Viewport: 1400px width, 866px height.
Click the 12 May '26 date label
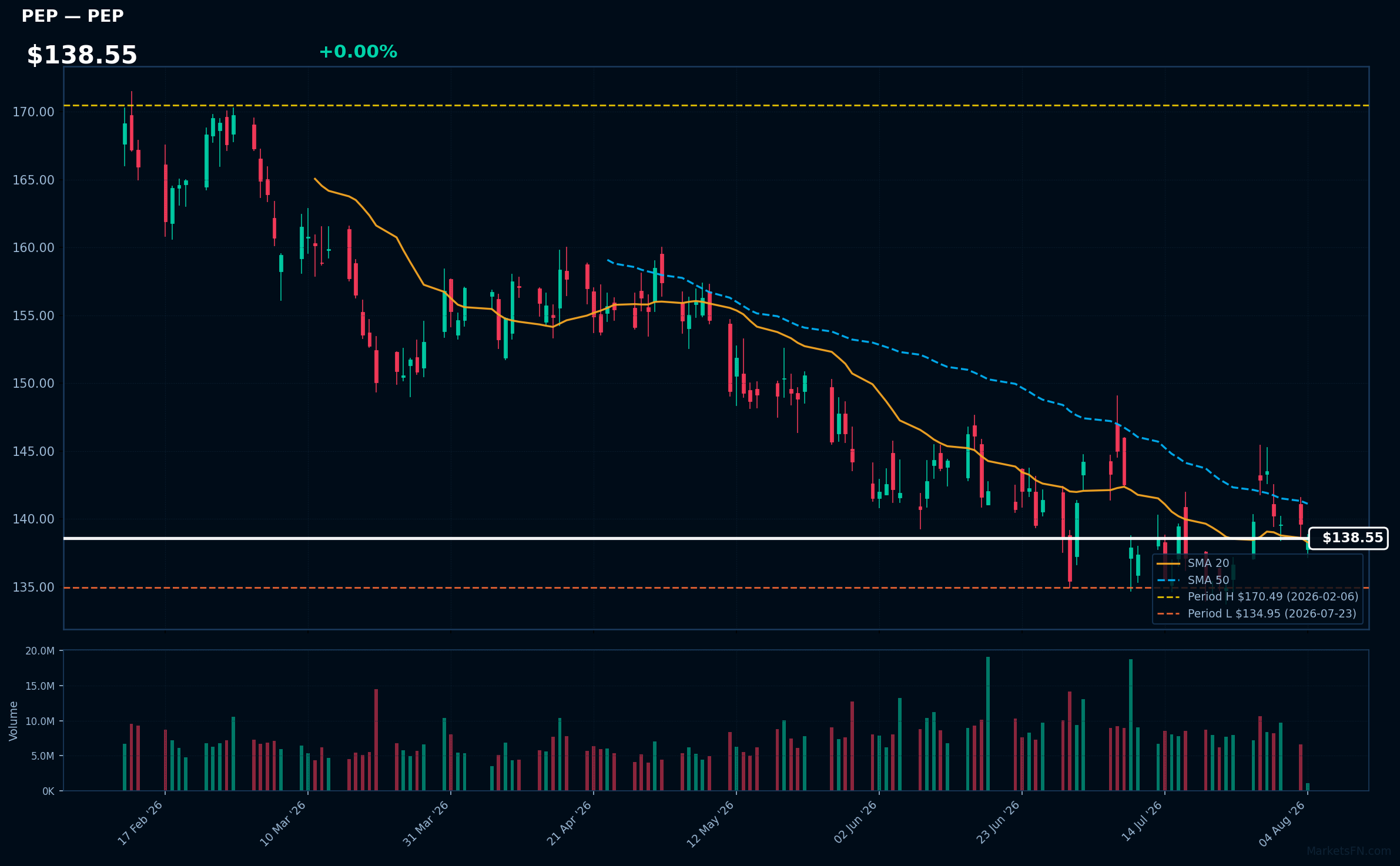click(x=711, y=824)
